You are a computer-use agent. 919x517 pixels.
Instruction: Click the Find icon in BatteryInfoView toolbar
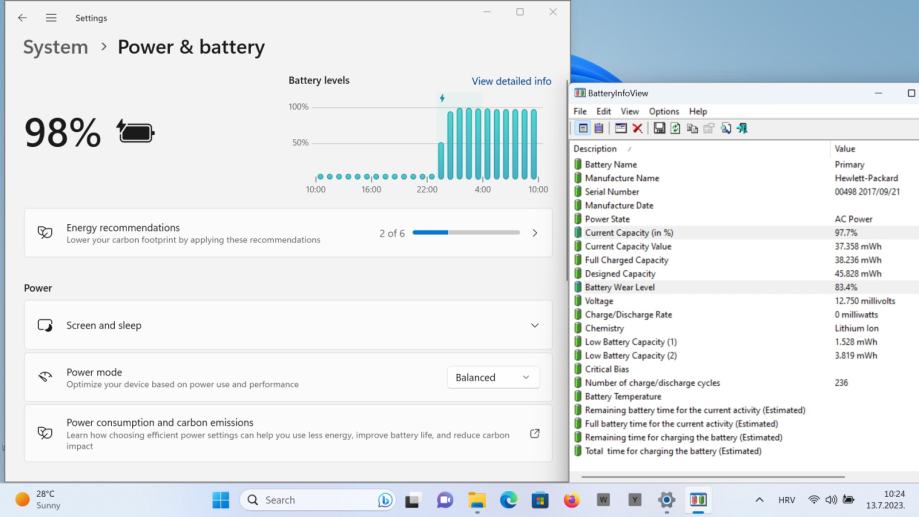click(x=724, y=128)
